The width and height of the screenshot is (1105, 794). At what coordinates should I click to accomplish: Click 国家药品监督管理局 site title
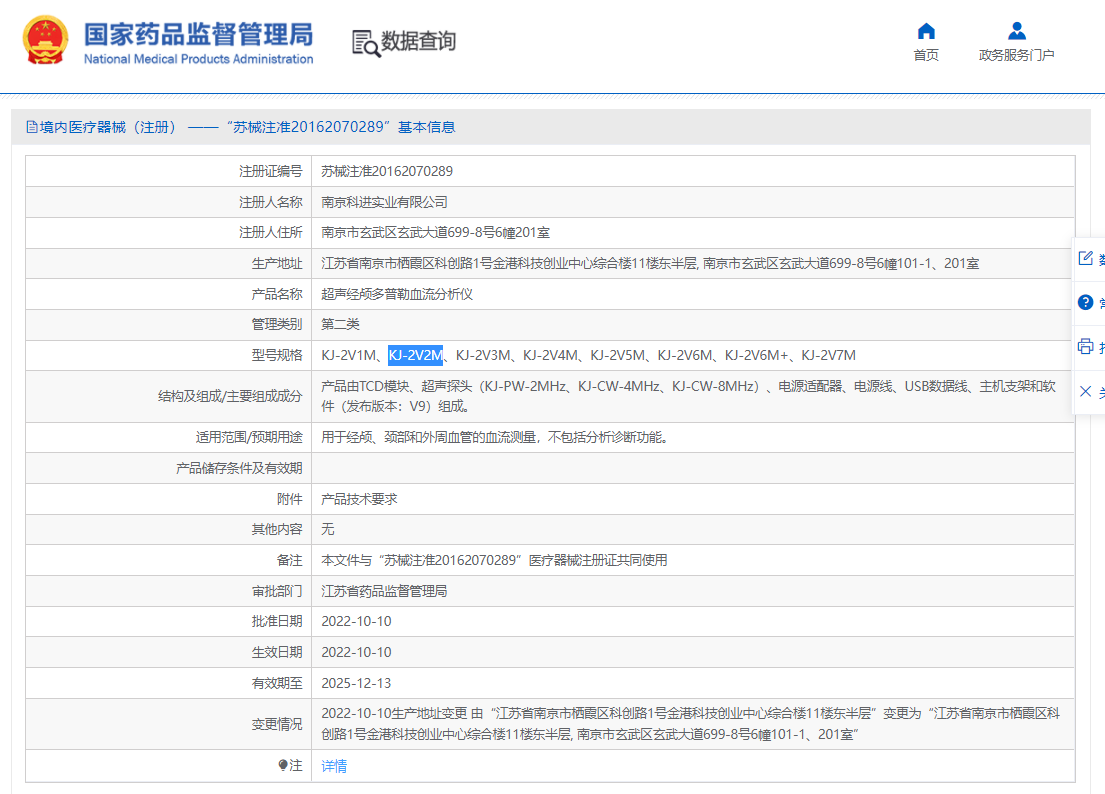tap(199, 34)
